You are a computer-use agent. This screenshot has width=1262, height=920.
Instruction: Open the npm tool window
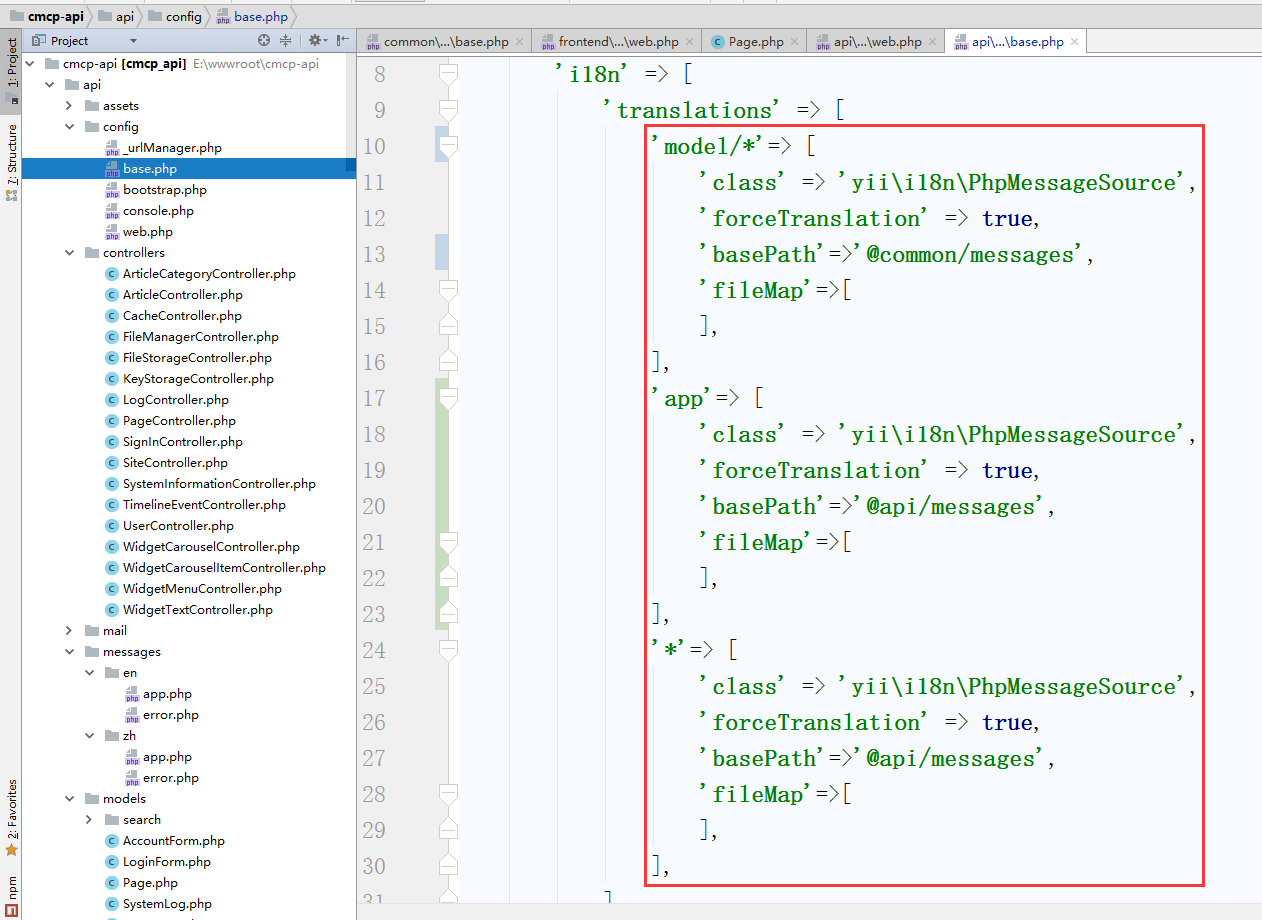[x=11, y=889]
